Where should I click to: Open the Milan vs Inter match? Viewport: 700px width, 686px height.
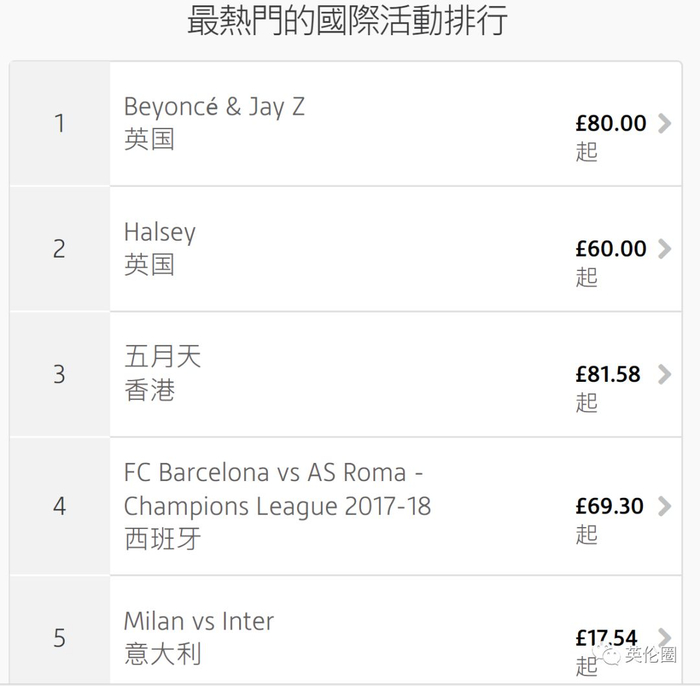(x=198, y=621)
